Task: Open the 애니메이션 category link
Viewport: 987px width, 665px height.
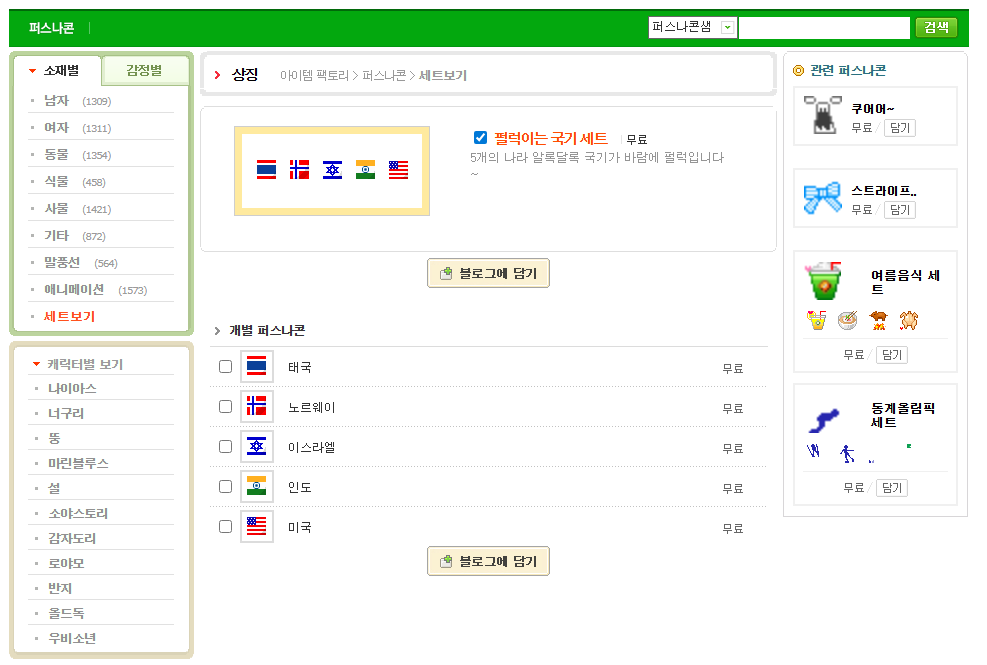Action: click(x=73, y=290)
